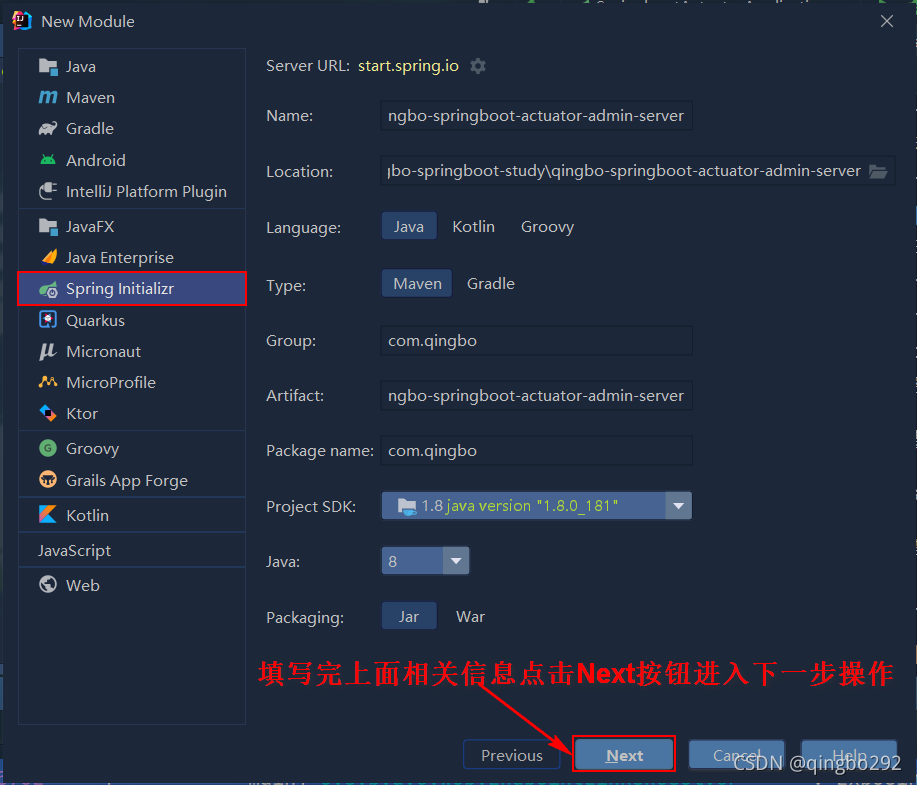Viewport: 917px width, 785px height.
Task: Click the Artifact input field
Action: (x=536, y=395)
